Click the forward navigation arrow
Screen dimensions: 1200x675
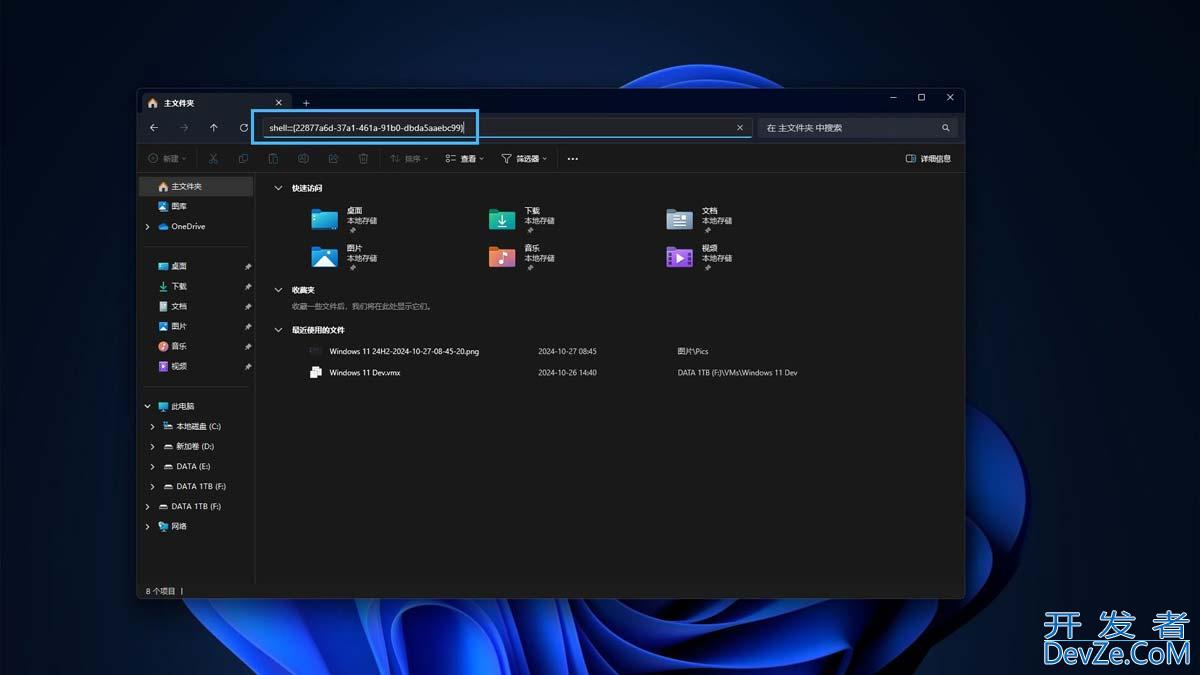pos(184,128)
